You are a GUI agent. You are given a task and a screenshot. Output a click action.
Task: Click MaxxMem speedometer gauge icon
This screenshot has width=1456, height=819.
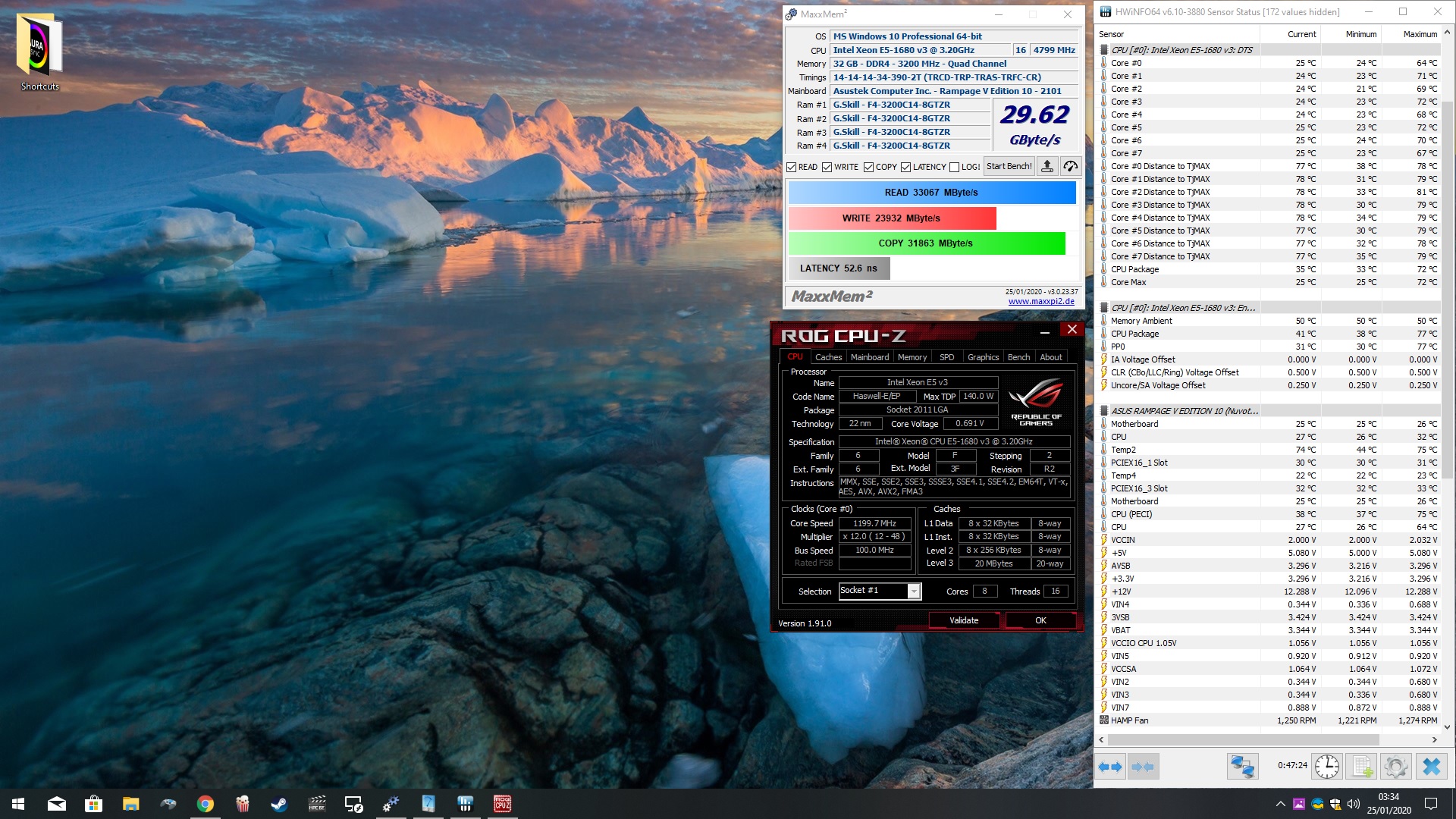point(1071,167)
